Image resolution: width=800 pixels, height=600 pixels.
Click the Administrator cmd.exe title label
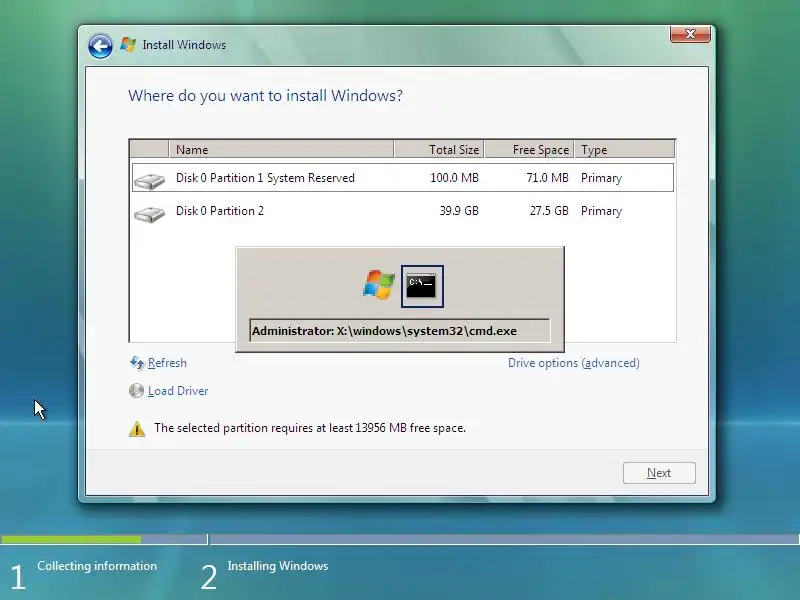click(x=399, y=331)
